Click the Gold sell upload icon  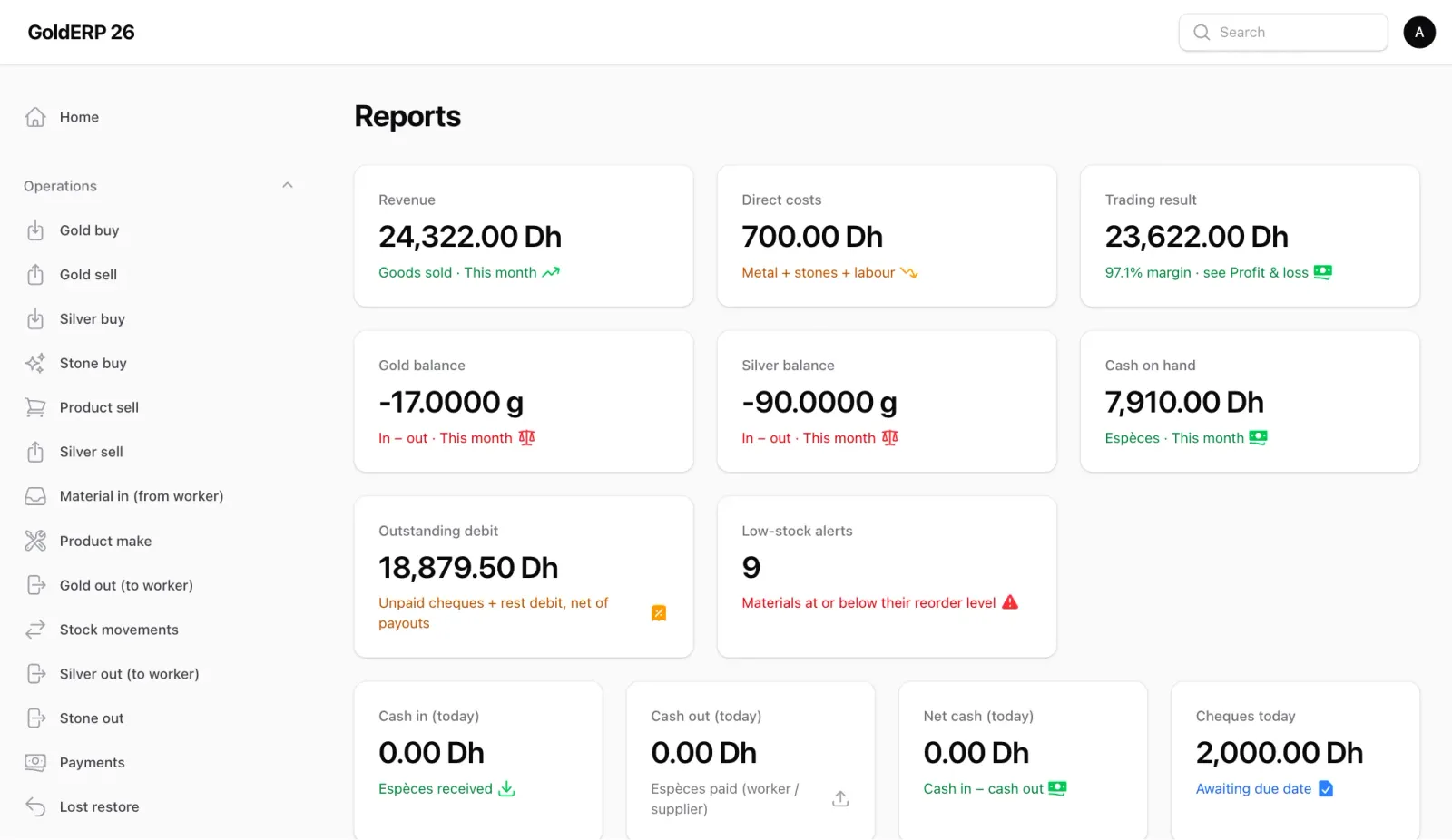pyautogui.click(x=35, y=275)
